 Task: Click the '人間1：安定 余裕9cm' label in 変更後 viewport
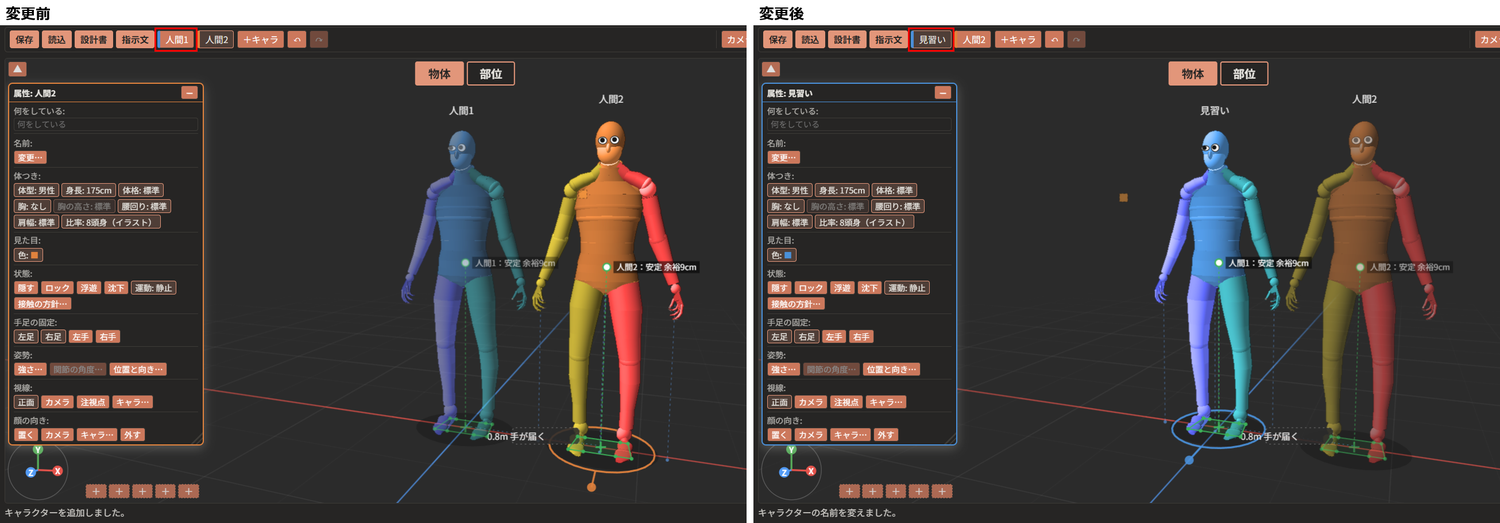point(1268,263)
